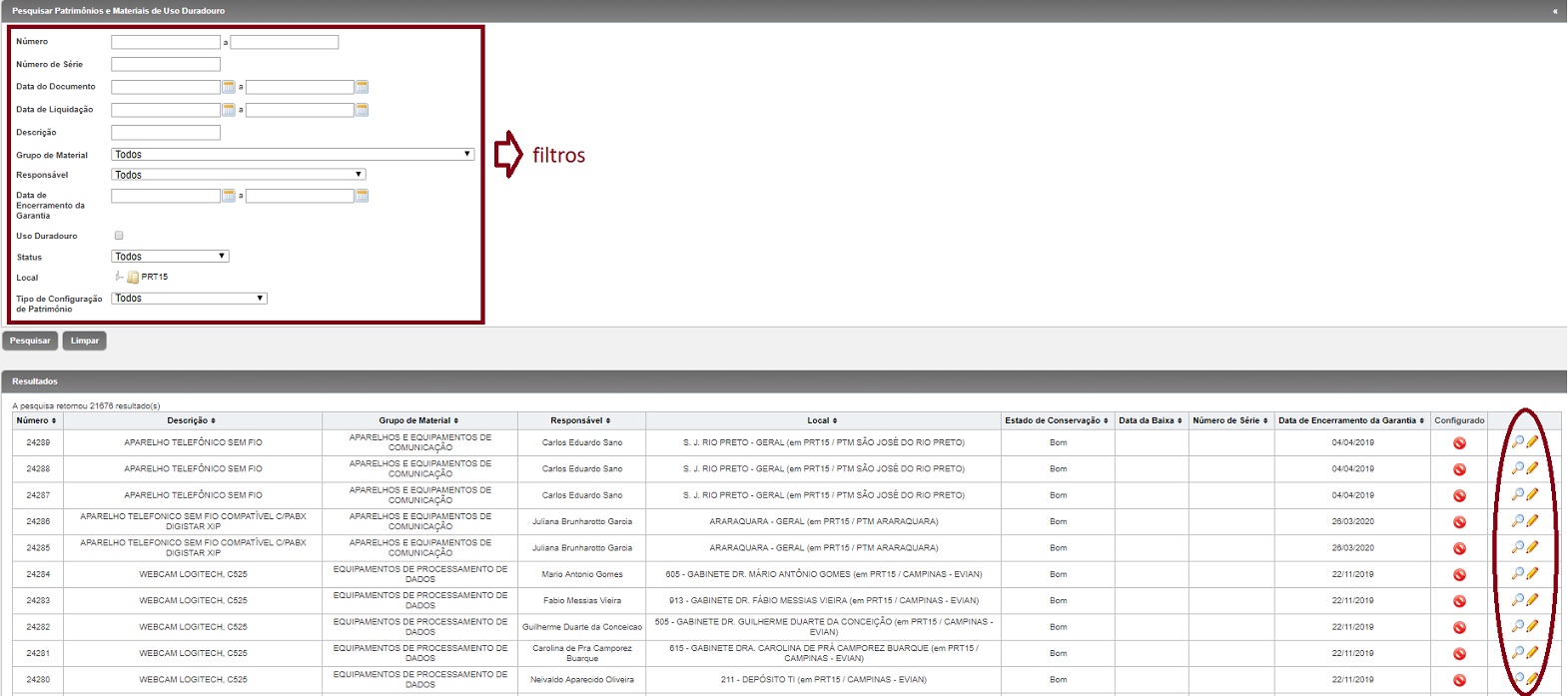
Task: Open calendar for Data do Documento start date
Action: 228,87
